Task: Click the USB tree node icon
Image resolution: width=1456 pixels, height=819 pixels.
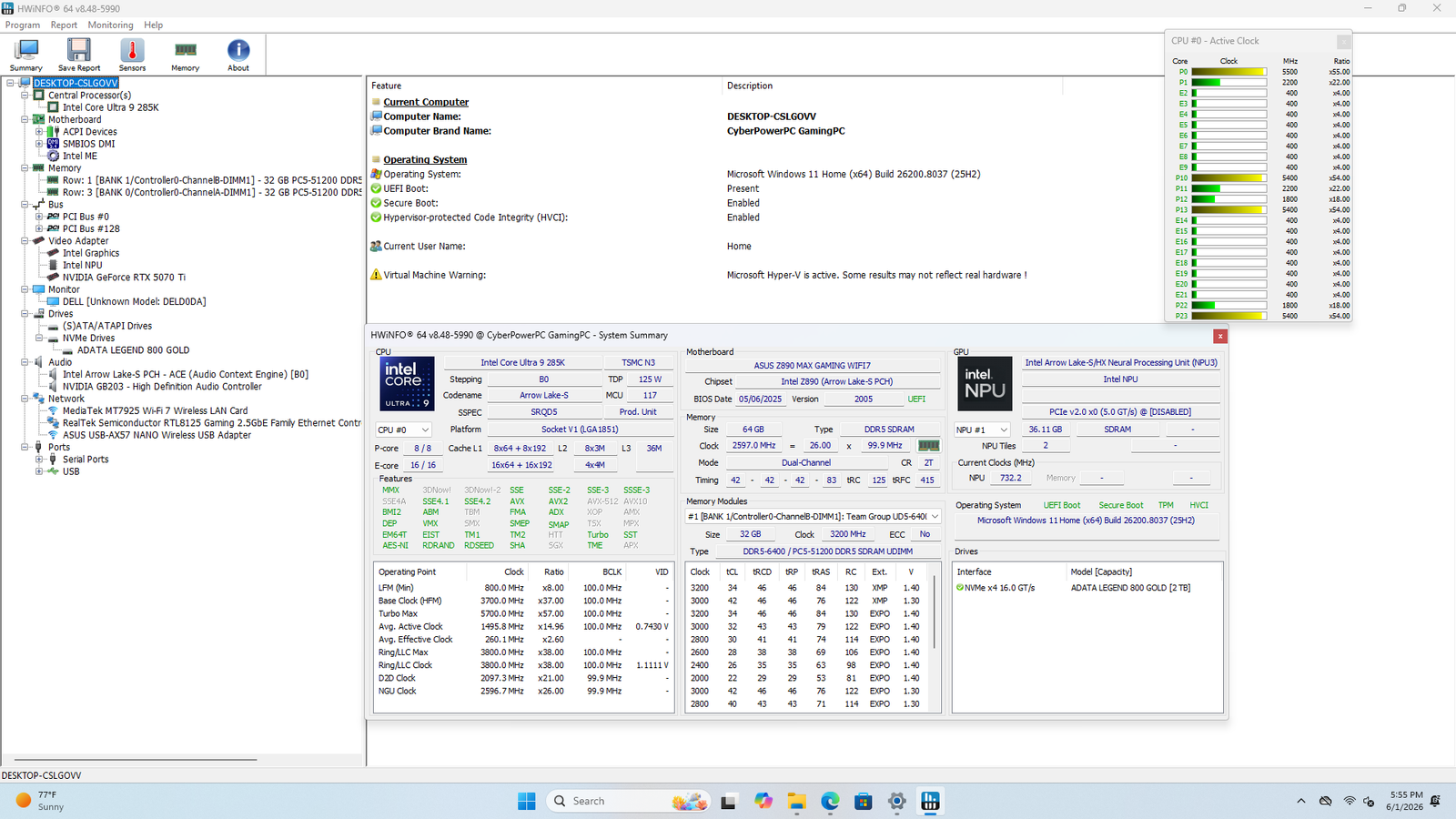Action: click(53, 471)
